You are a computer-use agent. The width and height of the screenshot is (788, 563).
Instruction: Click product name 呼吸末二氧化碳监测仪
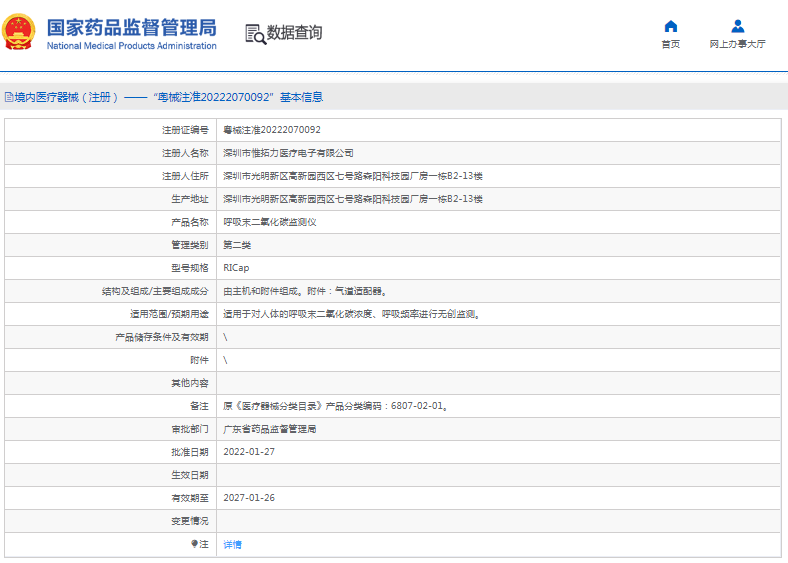(269, 222)
